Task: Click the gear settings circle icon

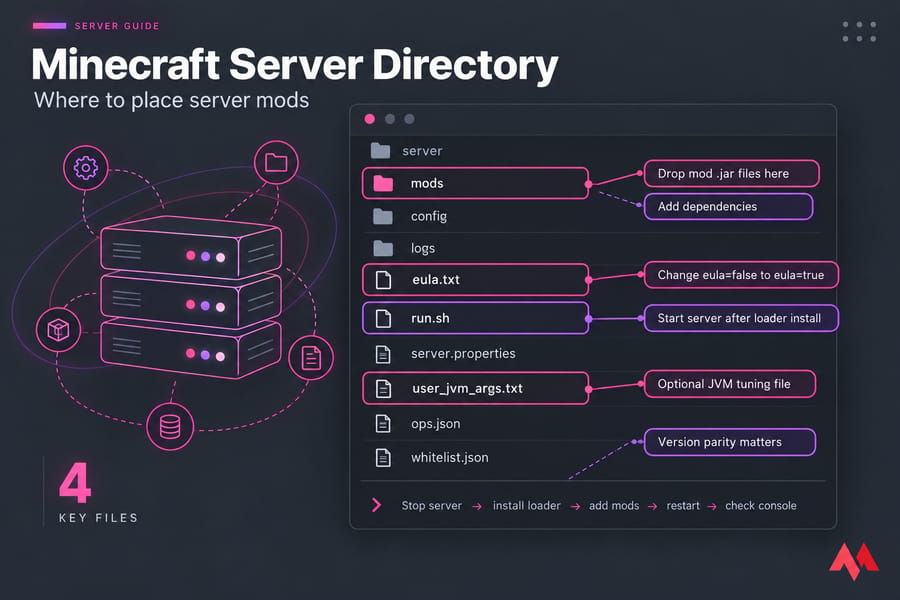Action: coord(86,168)
